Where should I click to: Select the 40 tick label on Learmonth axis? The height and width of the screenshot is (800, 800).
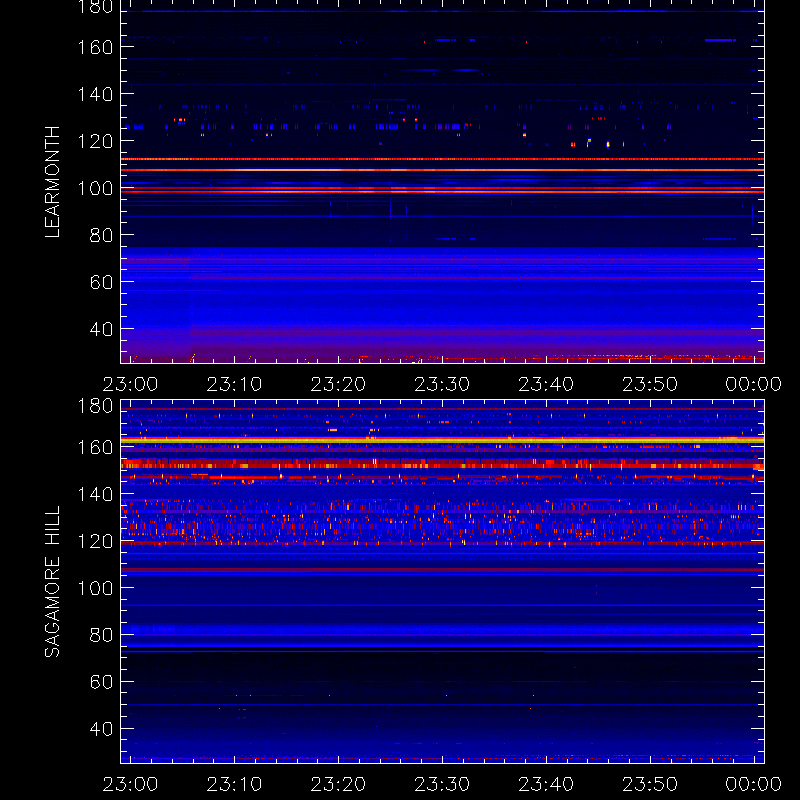tap(101, 329)
